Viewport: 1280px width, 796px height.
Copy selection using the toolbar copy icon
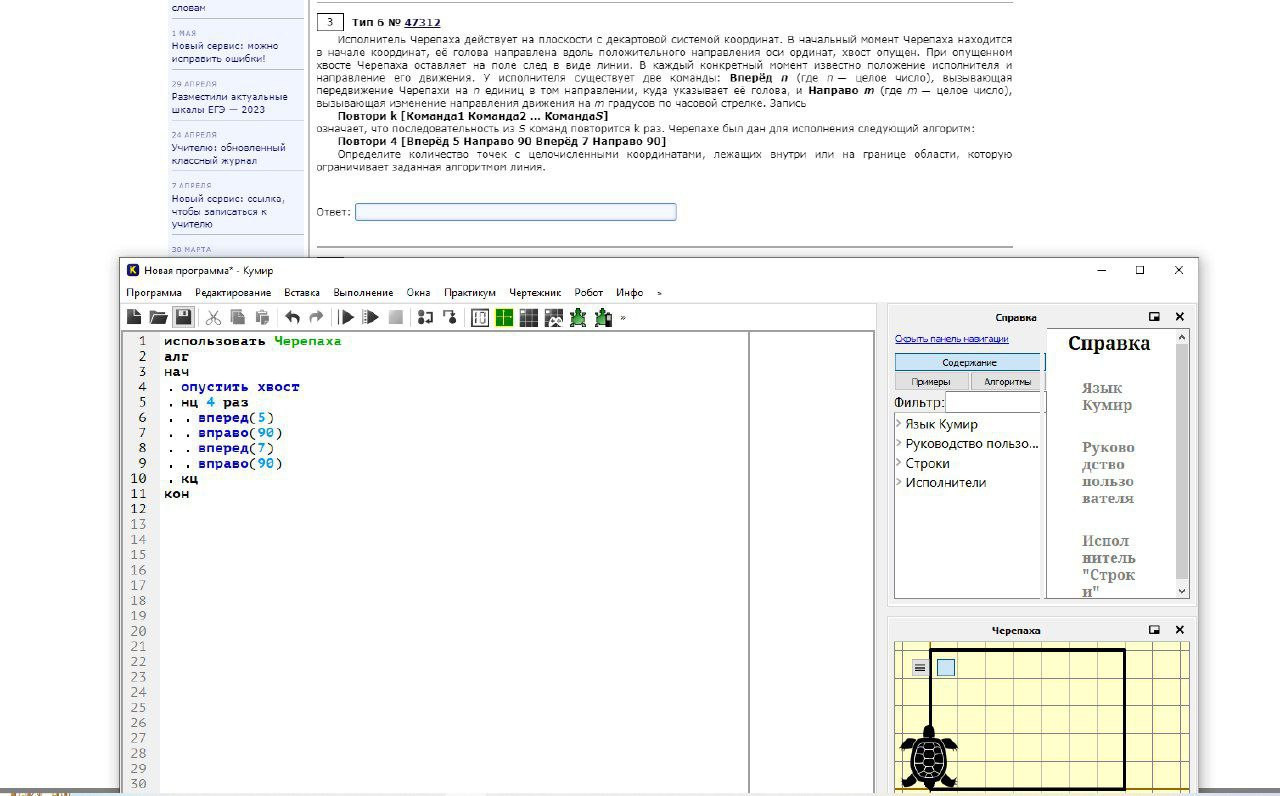238,317
